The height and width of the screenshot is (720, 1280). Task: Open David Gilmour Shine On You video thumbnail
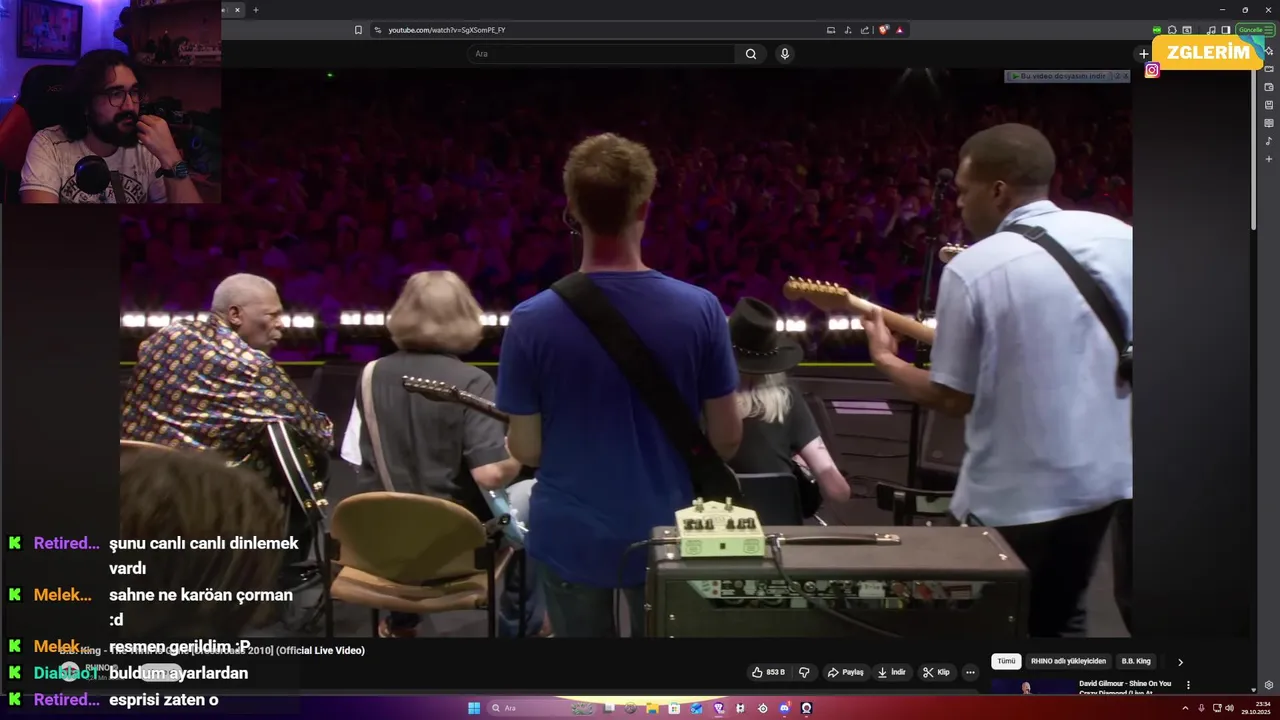(x=1033, y=687)
